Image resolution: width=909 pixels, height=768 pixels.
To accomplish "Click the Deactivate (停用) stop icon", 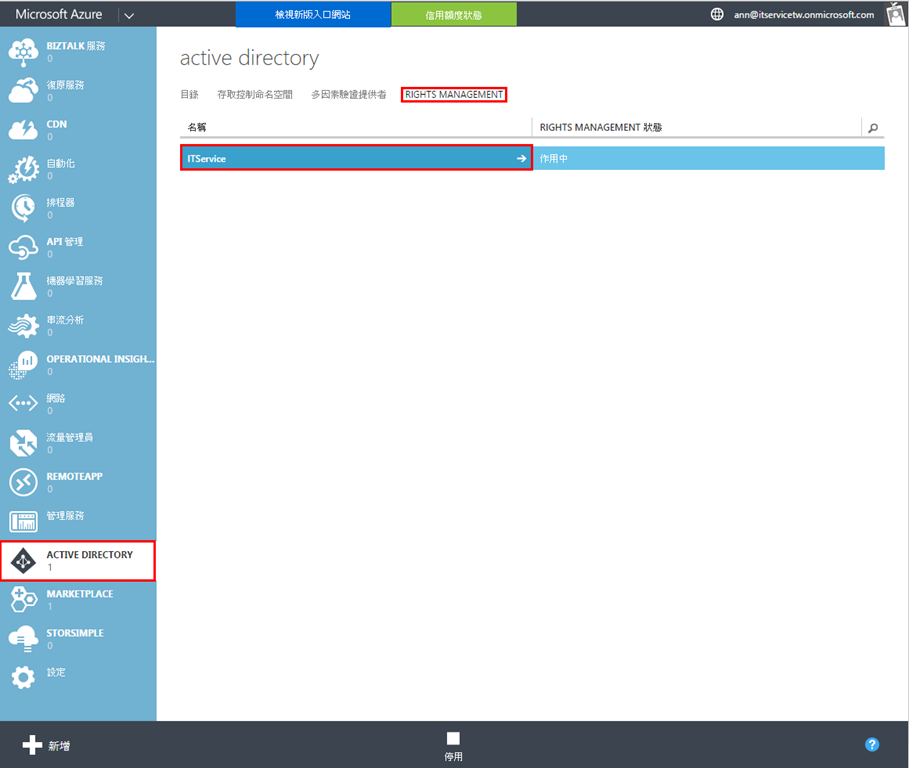I will 453,738.
